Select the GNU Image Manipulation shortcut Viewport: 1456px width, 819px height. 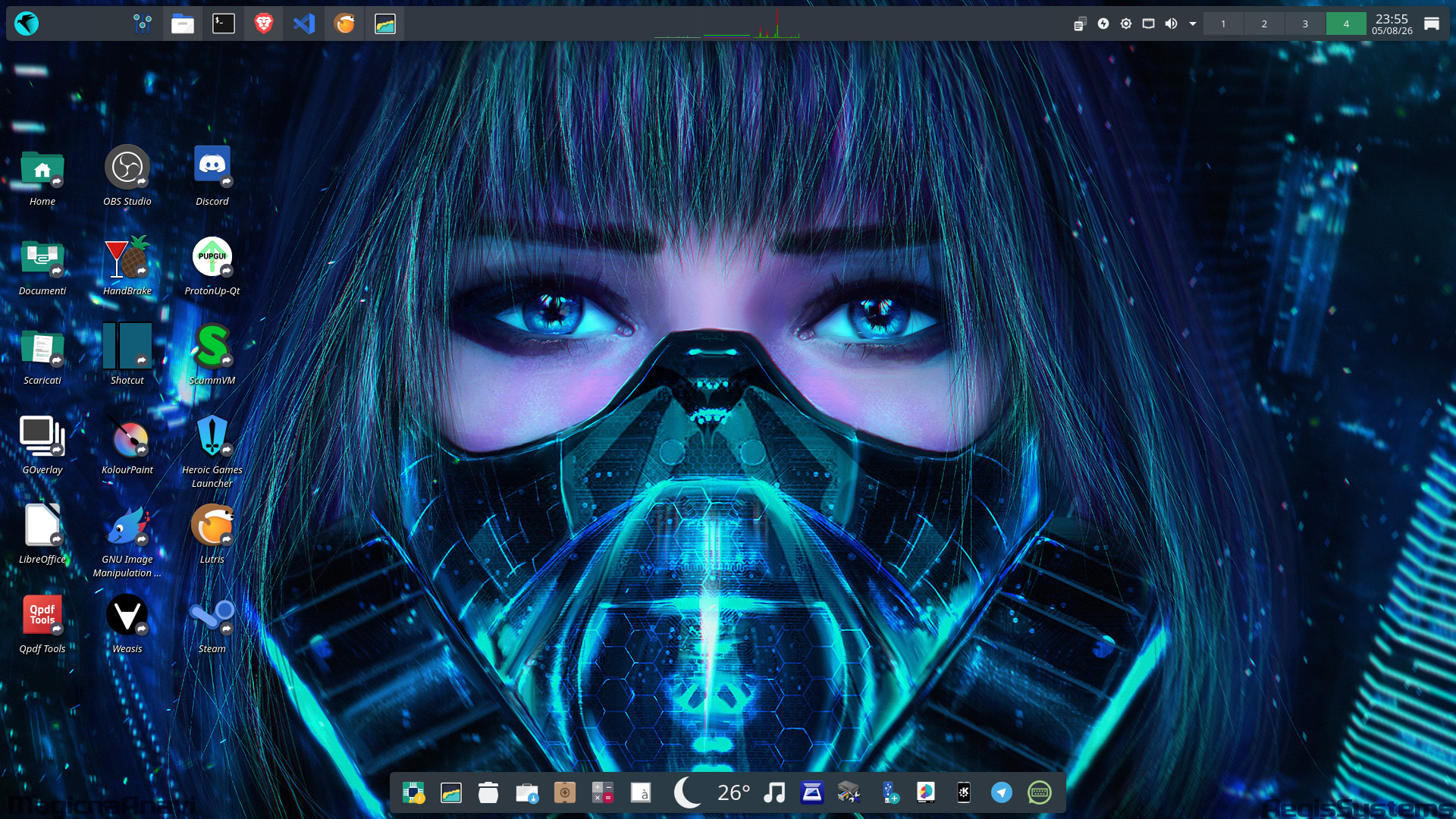(127, 541)
